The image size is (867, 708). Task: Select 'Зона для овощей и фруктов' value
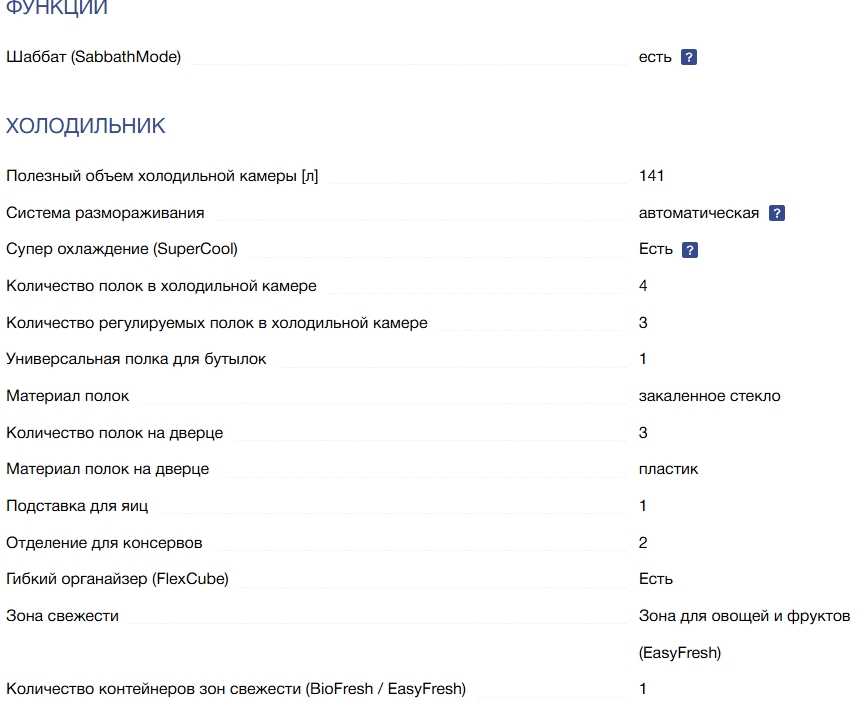click(x=744, y=616)
